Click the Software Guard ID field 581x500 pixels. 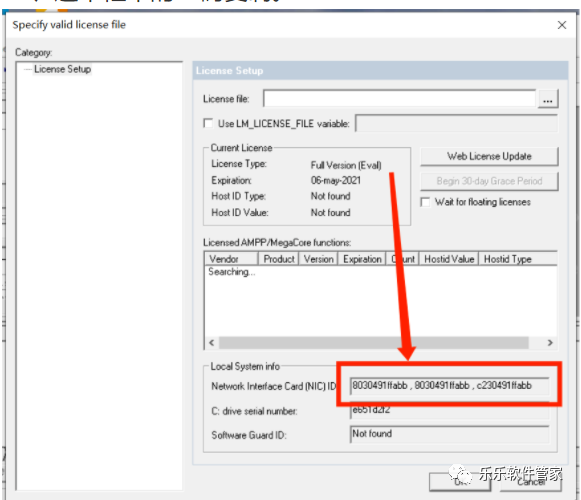[x=449, y=434]
